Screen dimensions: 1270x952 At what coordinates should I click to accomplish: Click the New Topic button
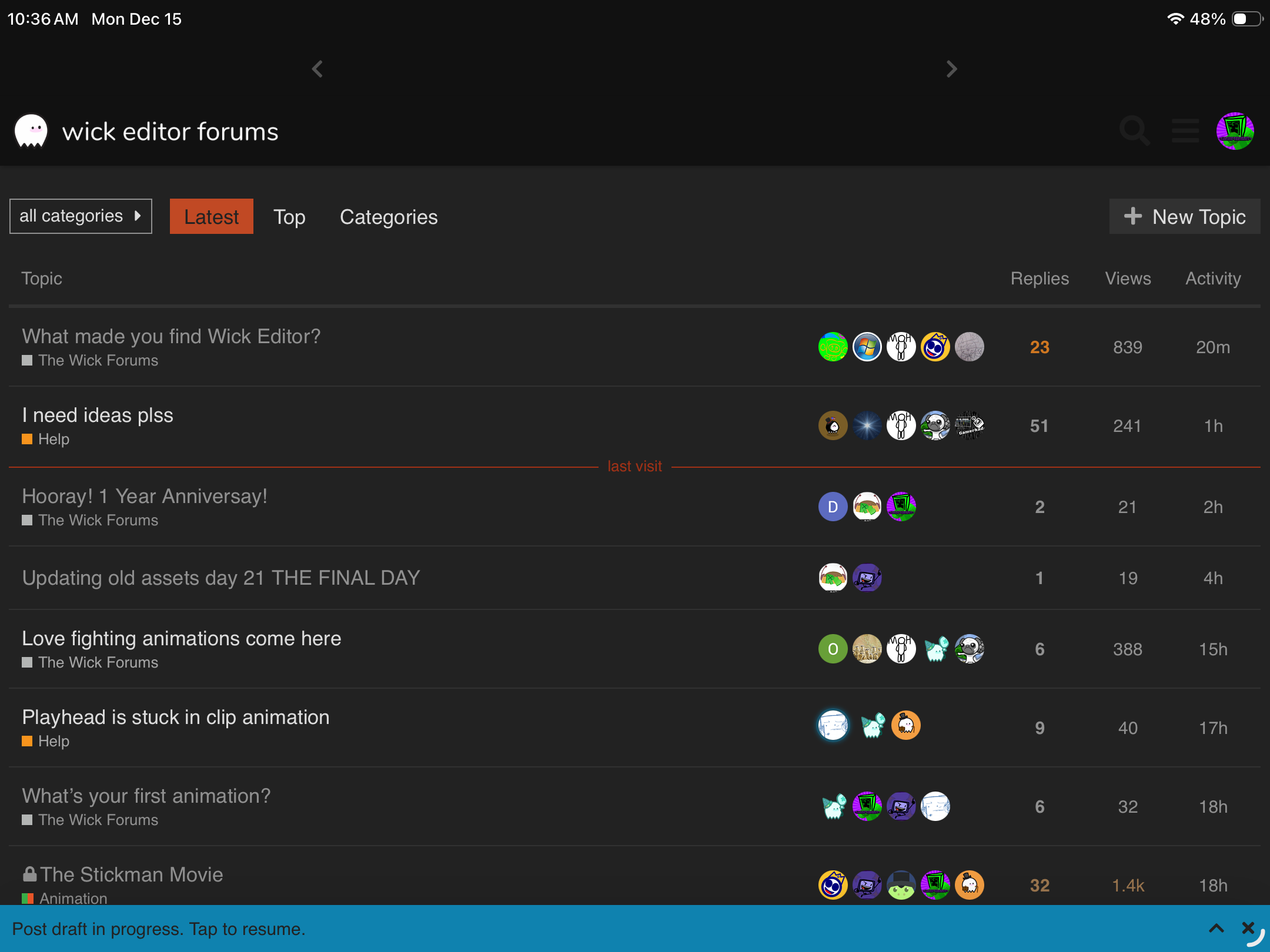[1184, 217]
